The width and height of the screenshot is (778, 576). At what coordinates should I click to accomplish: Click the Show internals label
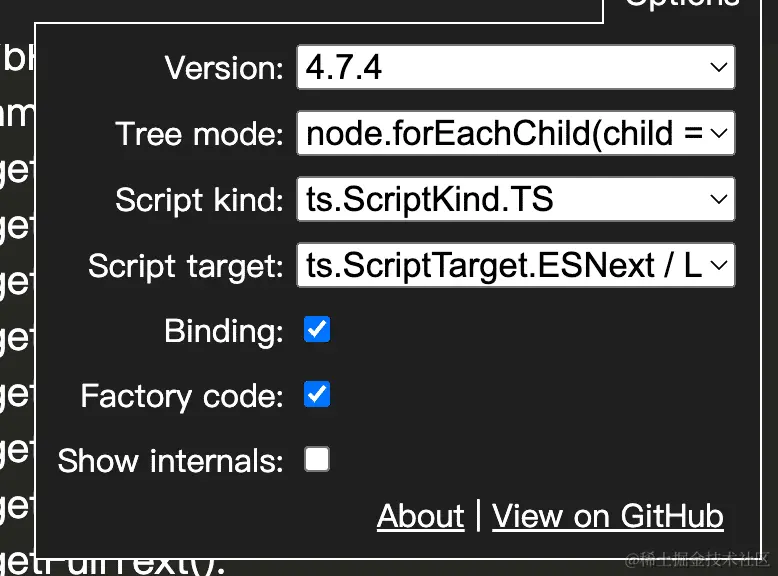point(171,461)
